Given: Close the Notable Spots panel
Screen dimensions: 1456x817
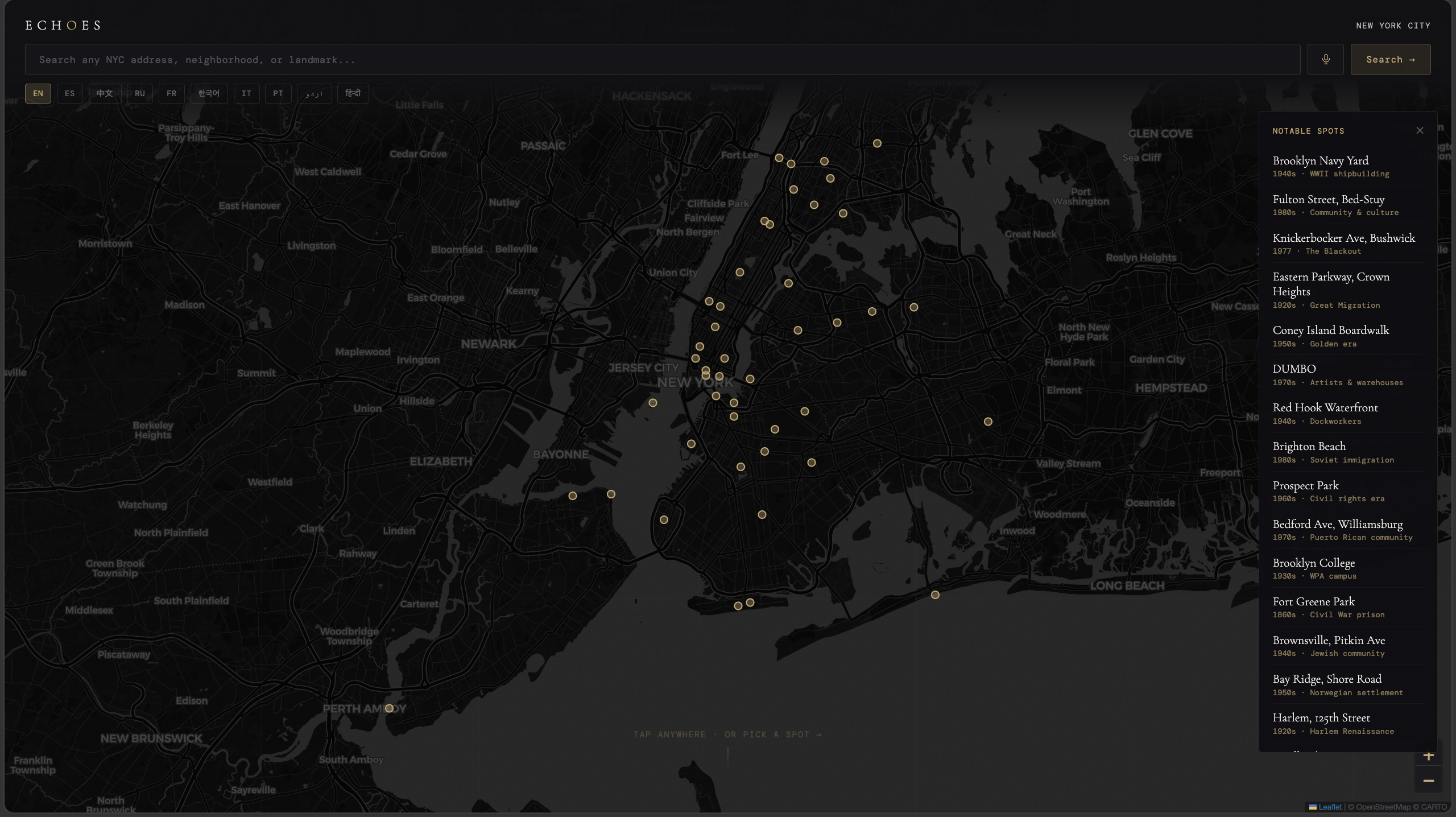Looking at the screenshot, I should click(1420, 131).
